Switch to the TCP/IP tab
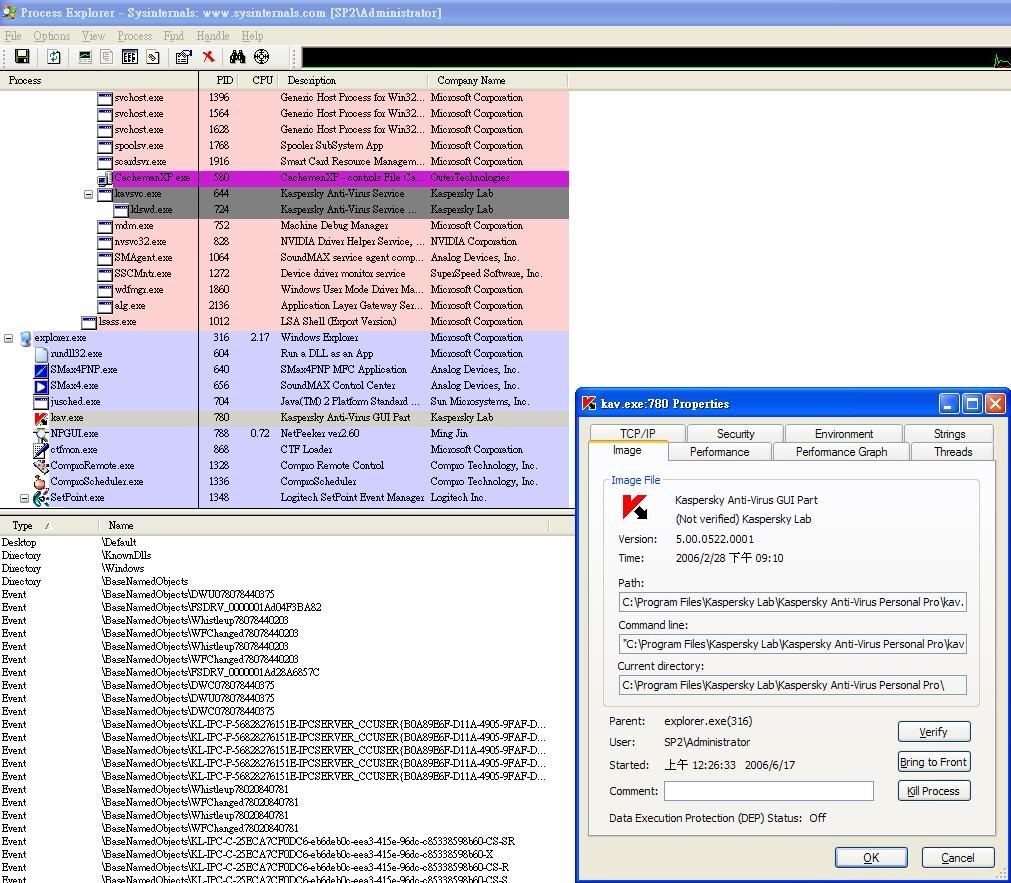The image size is (1011, 883). tap(637, 433)
